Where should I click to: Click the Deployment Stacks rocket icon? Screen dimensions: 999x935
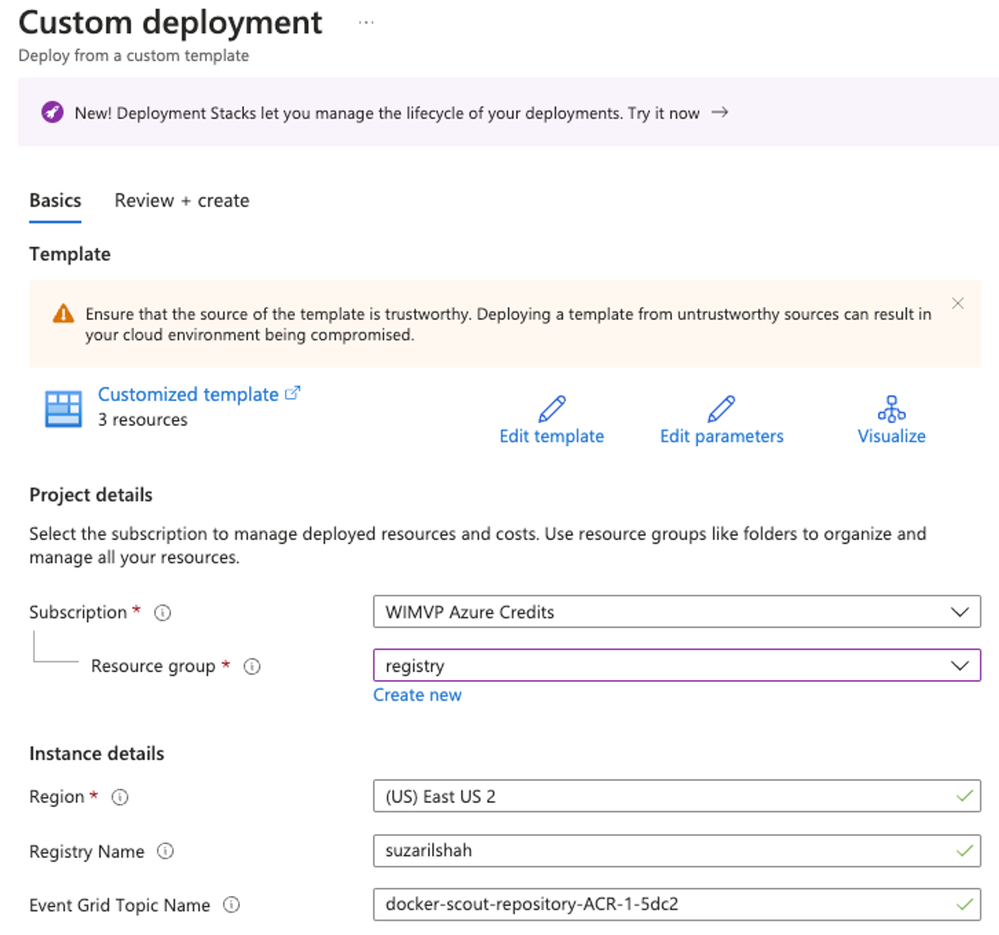pyautogui.click(x=52, y=113)
